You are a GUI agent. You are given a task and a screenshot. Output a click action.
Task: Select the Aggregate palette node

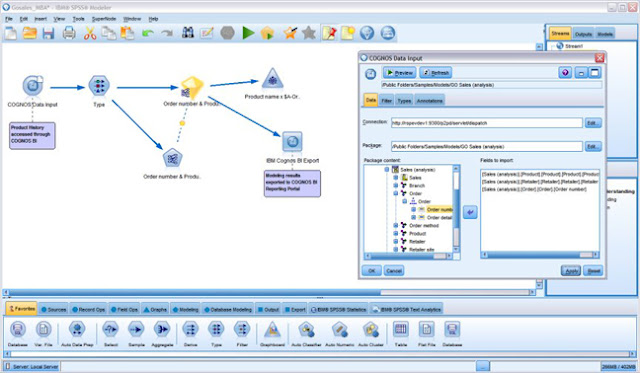click(x=162, y=329)
